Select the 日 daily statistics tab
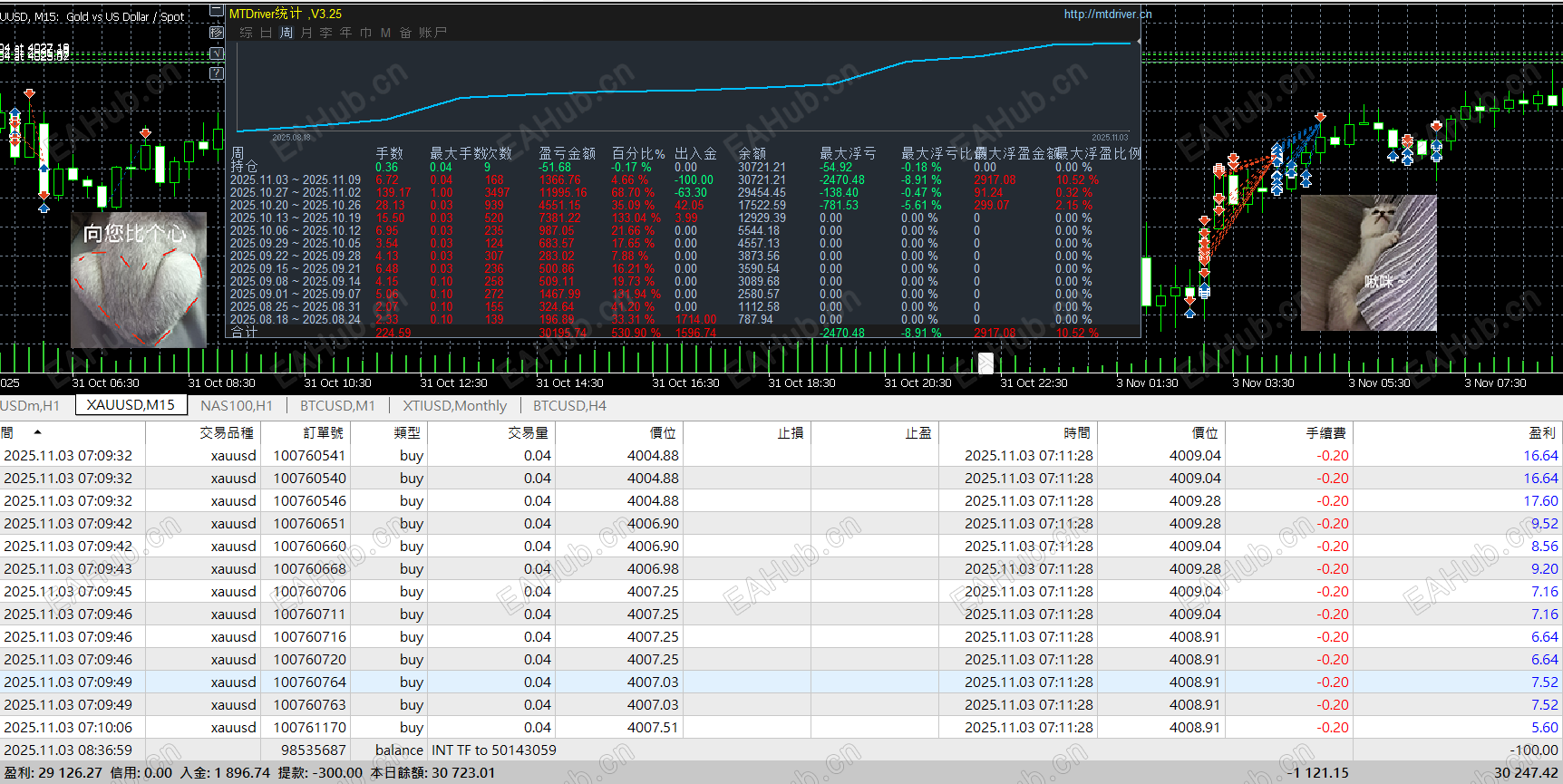 click(266, 33)
